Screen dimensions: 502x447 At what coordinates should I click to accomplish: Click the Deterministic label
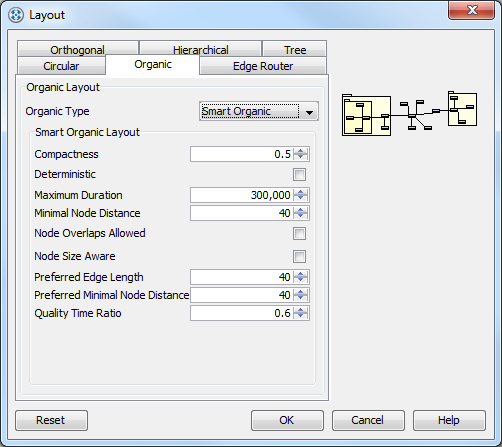tap(65, 174)
